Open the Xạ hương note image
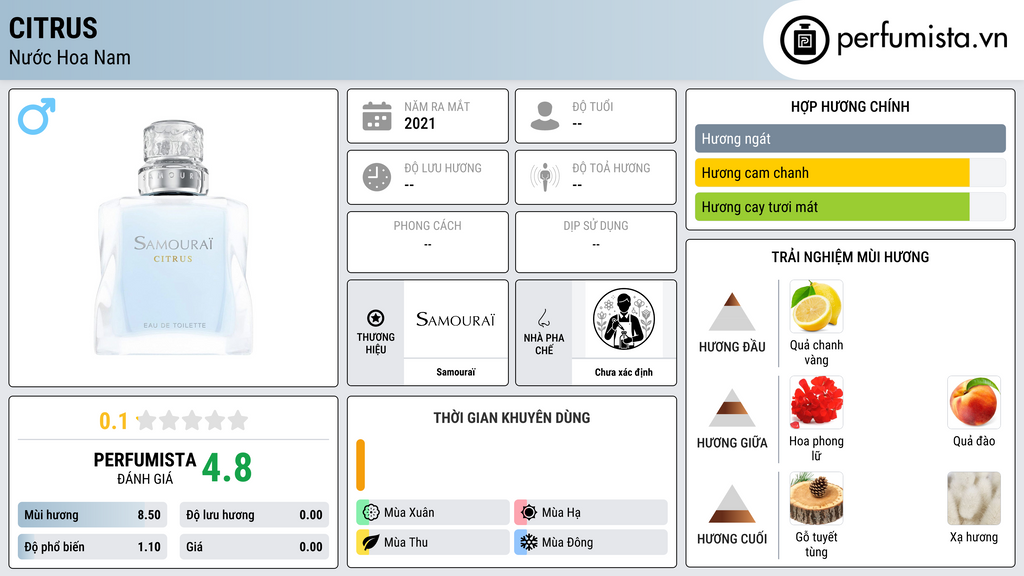Image resolution: width=1024 pixels, height=576 pixels. [x=974, y=498]
